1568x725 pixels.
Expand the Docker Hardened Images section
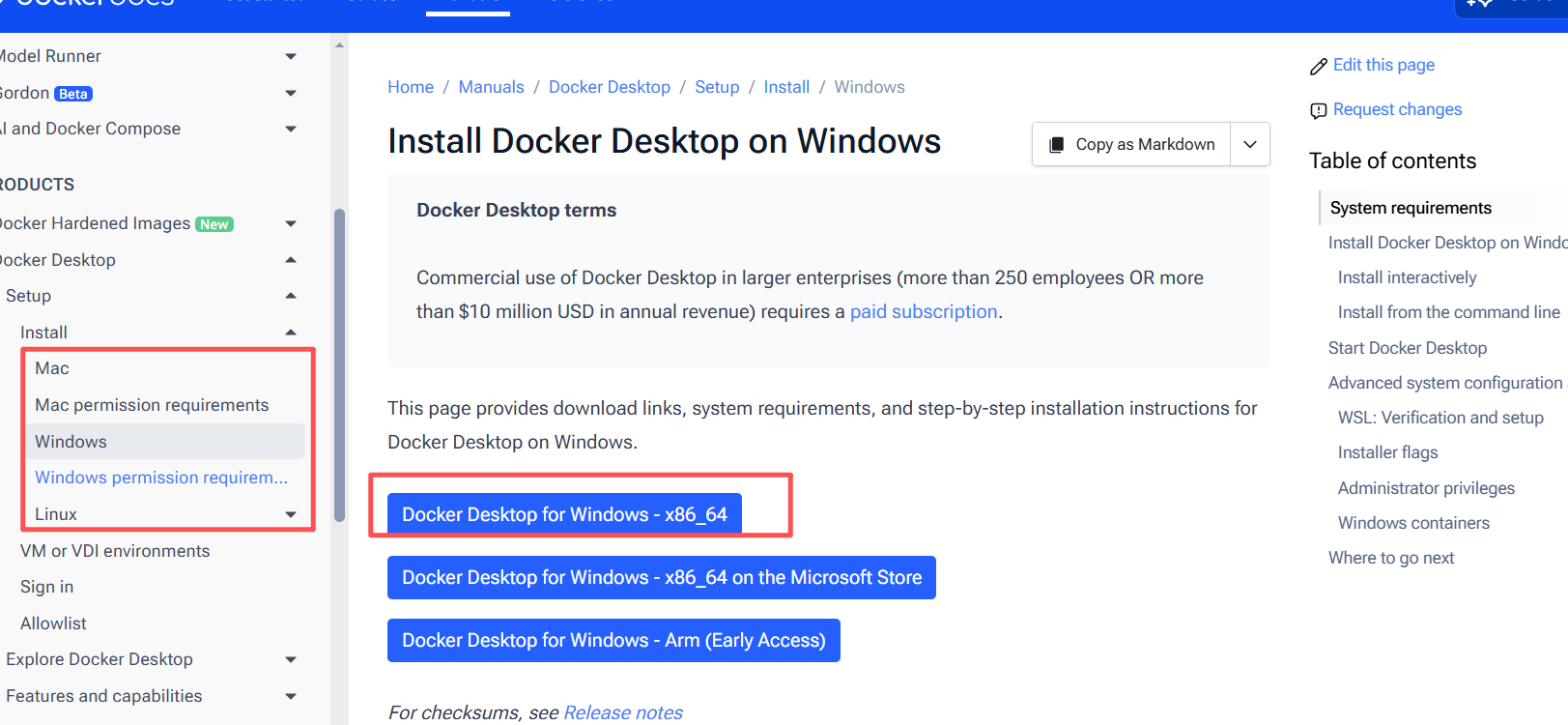(x=291, y=224)
